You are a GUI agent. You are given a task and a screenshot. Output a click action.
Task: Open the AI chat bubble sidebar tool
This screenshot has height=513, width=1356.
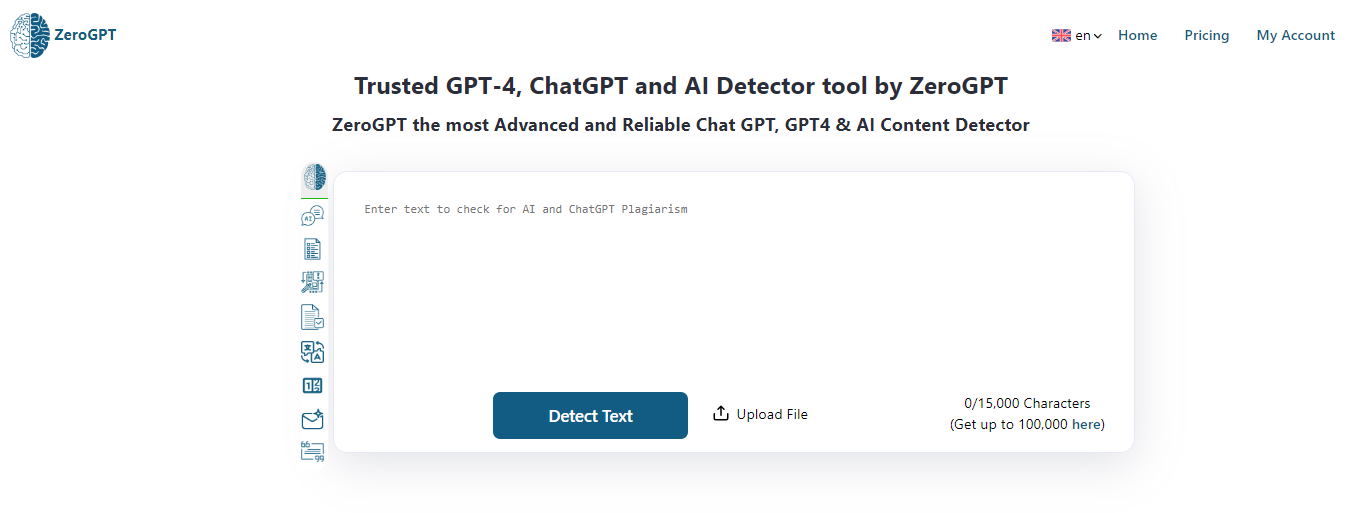click(313, 215)
